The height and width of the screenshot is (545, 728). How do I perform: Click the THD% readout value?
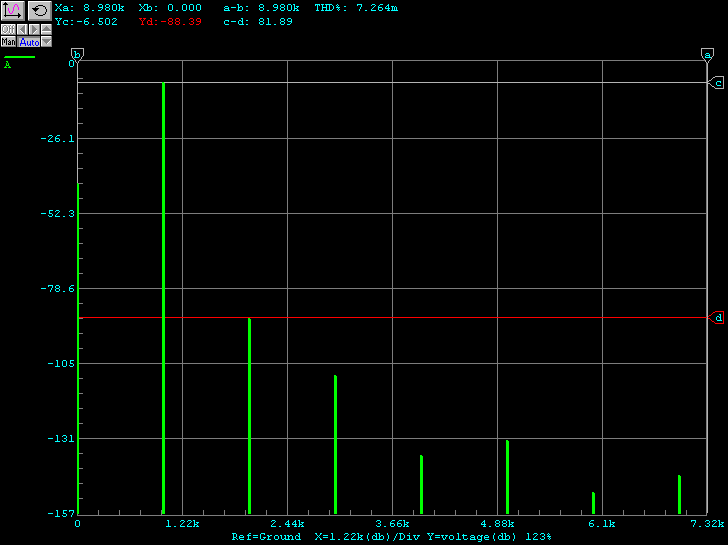pos(376,8)
